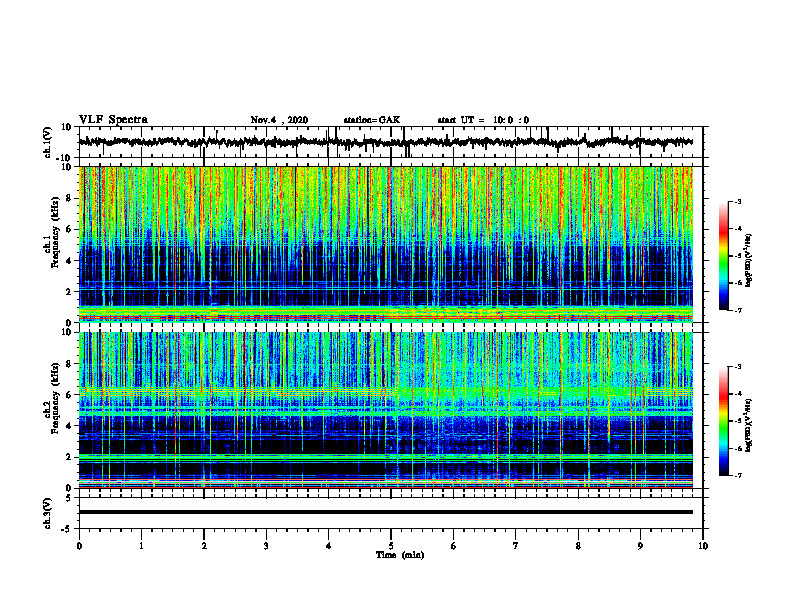The height and width of the screenshot is (612, 792).
Task: Click time axis tick label "2"
Action: [x=204, y=546]
